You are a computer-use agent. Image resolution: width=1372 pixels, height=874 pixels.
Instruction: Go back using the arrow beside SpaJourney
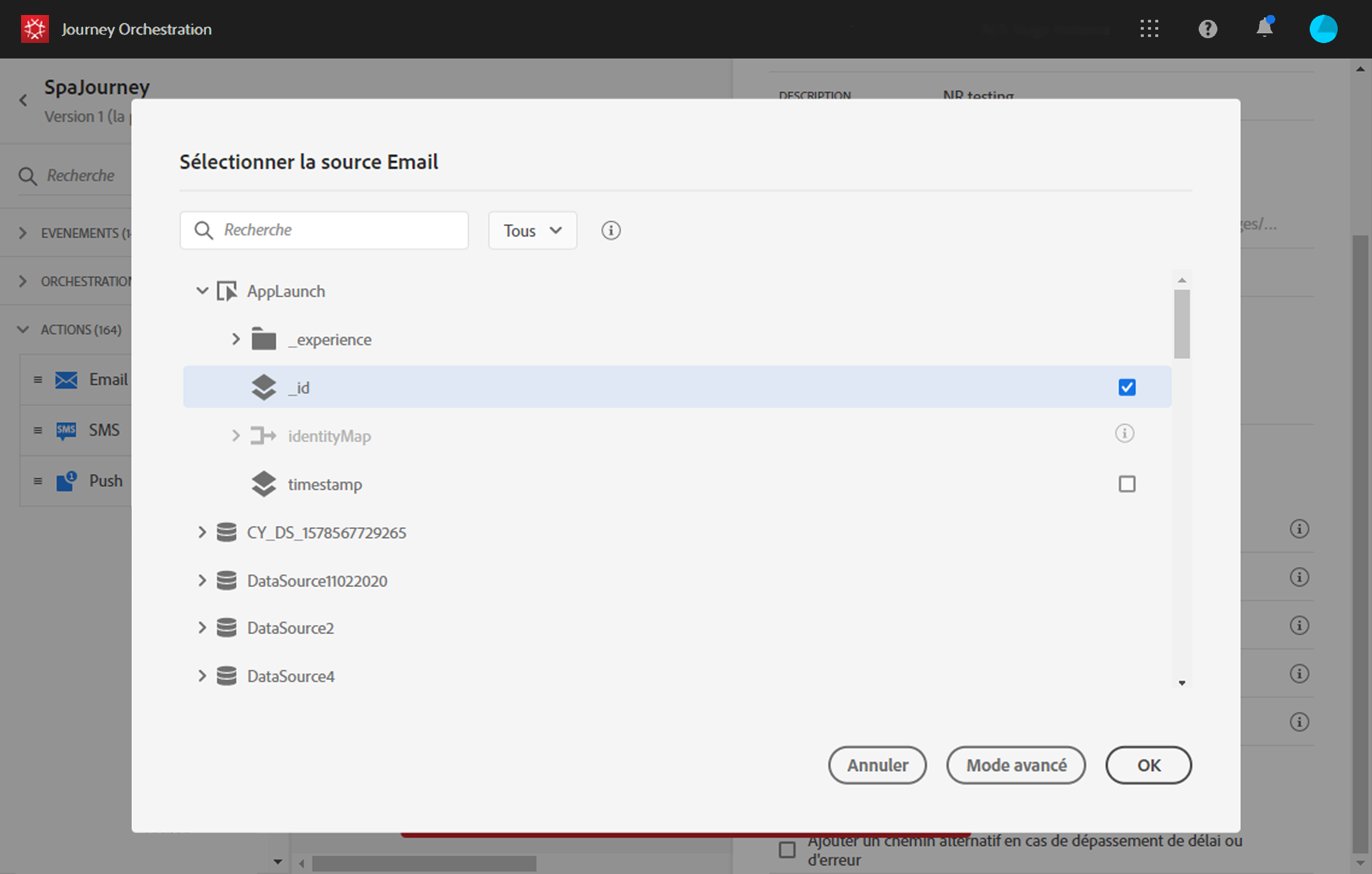pyautogui.click(x=24, y=100)
